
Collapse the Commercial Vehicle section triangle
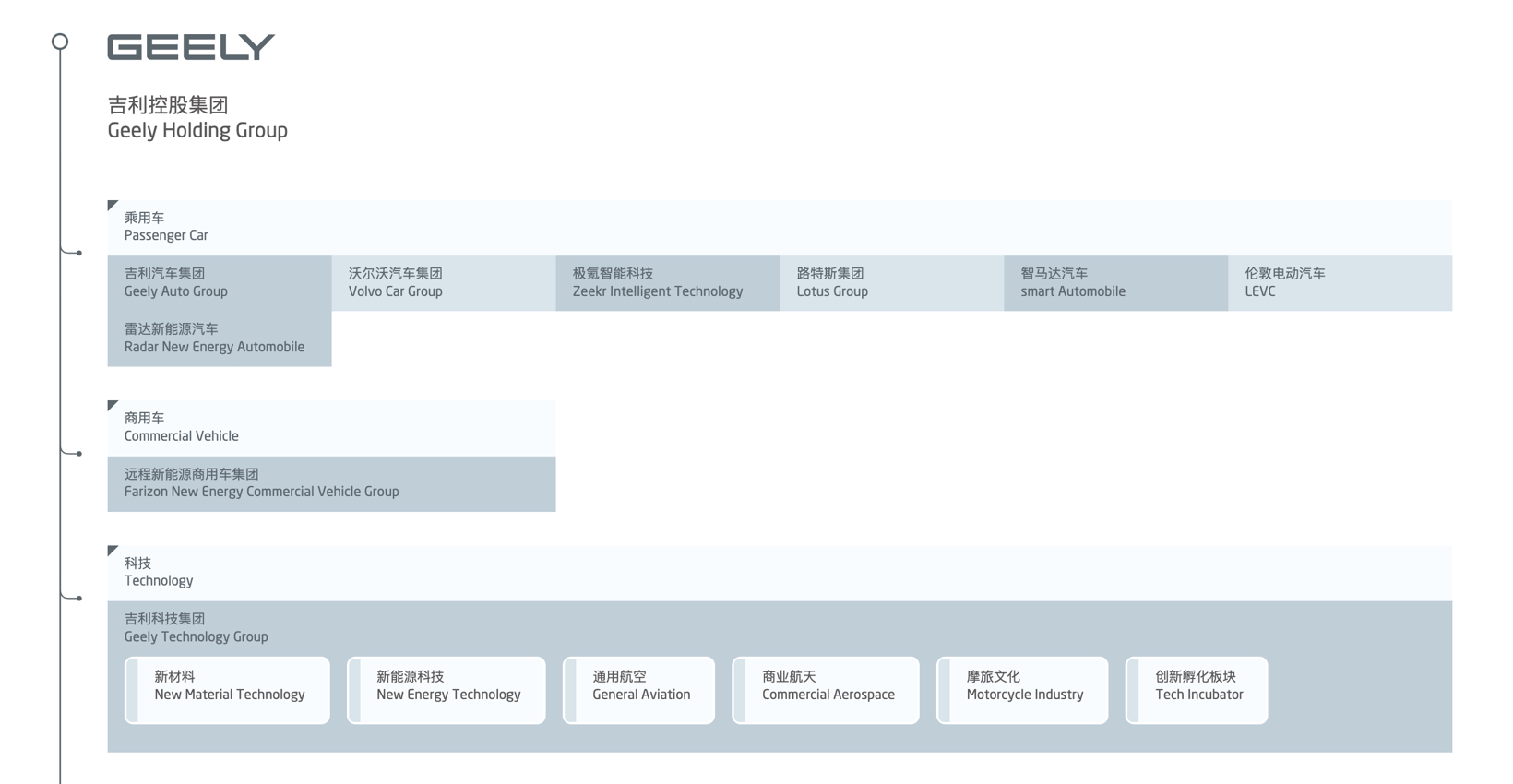coord(113,405)
